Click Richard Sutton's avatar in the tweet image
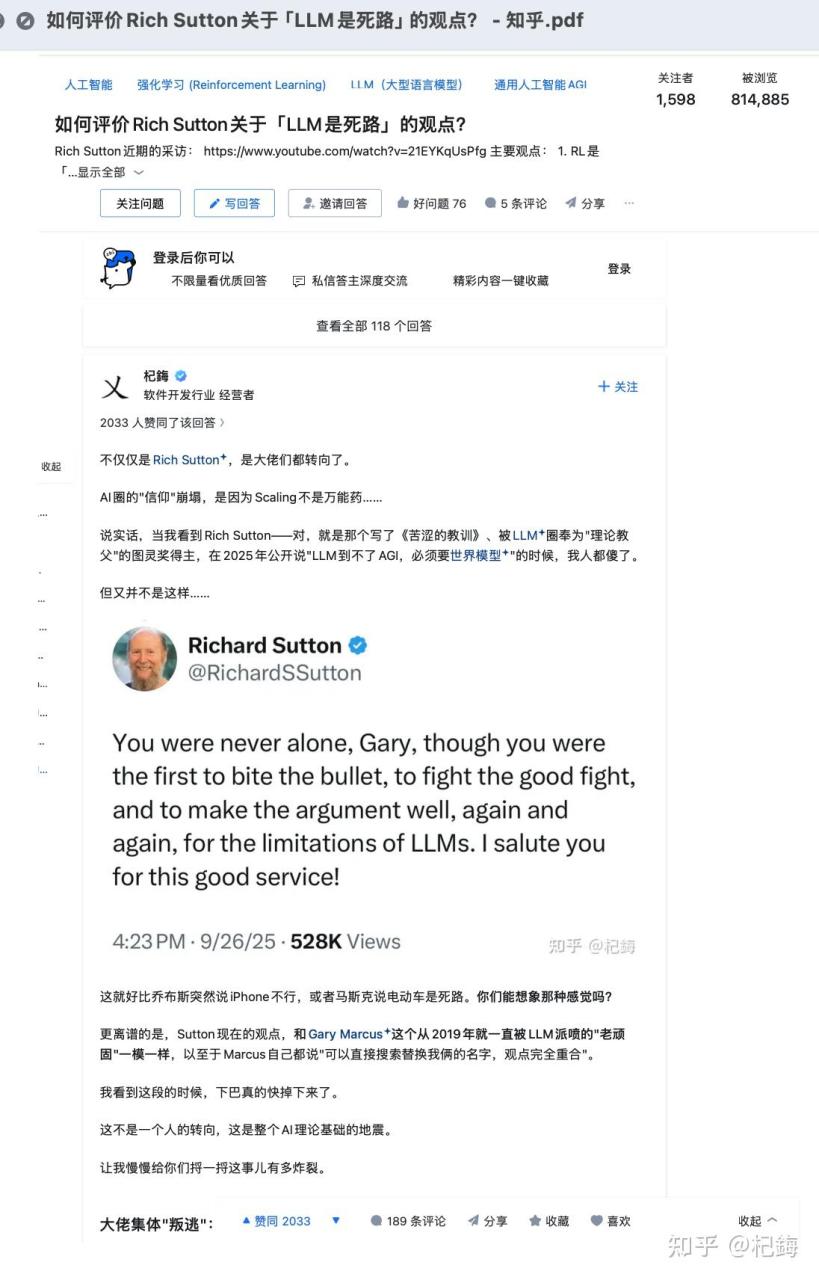The image size is (819, 1280). click(145, 659)
